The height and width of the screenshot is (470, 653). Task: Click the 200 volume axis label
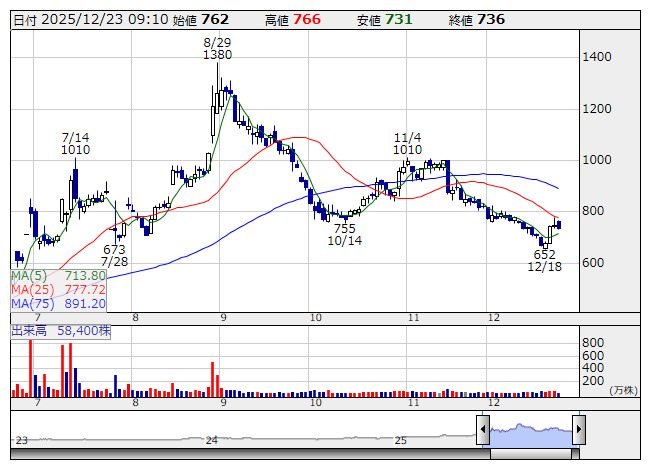[x=593, y=380]
